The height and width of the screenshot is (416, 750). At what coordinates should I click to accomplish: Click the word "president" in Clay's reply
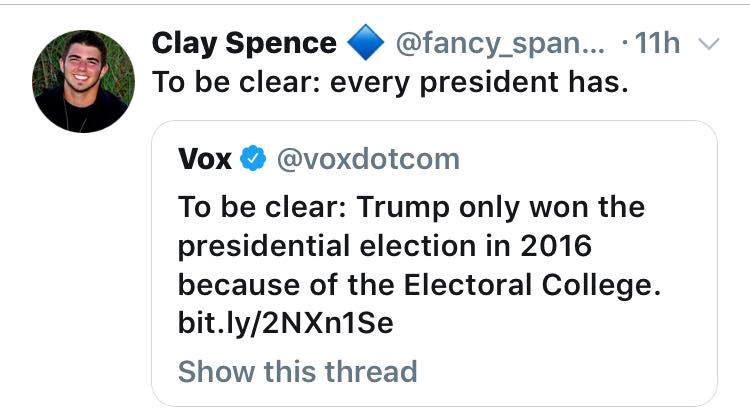(x=489, y=82)
